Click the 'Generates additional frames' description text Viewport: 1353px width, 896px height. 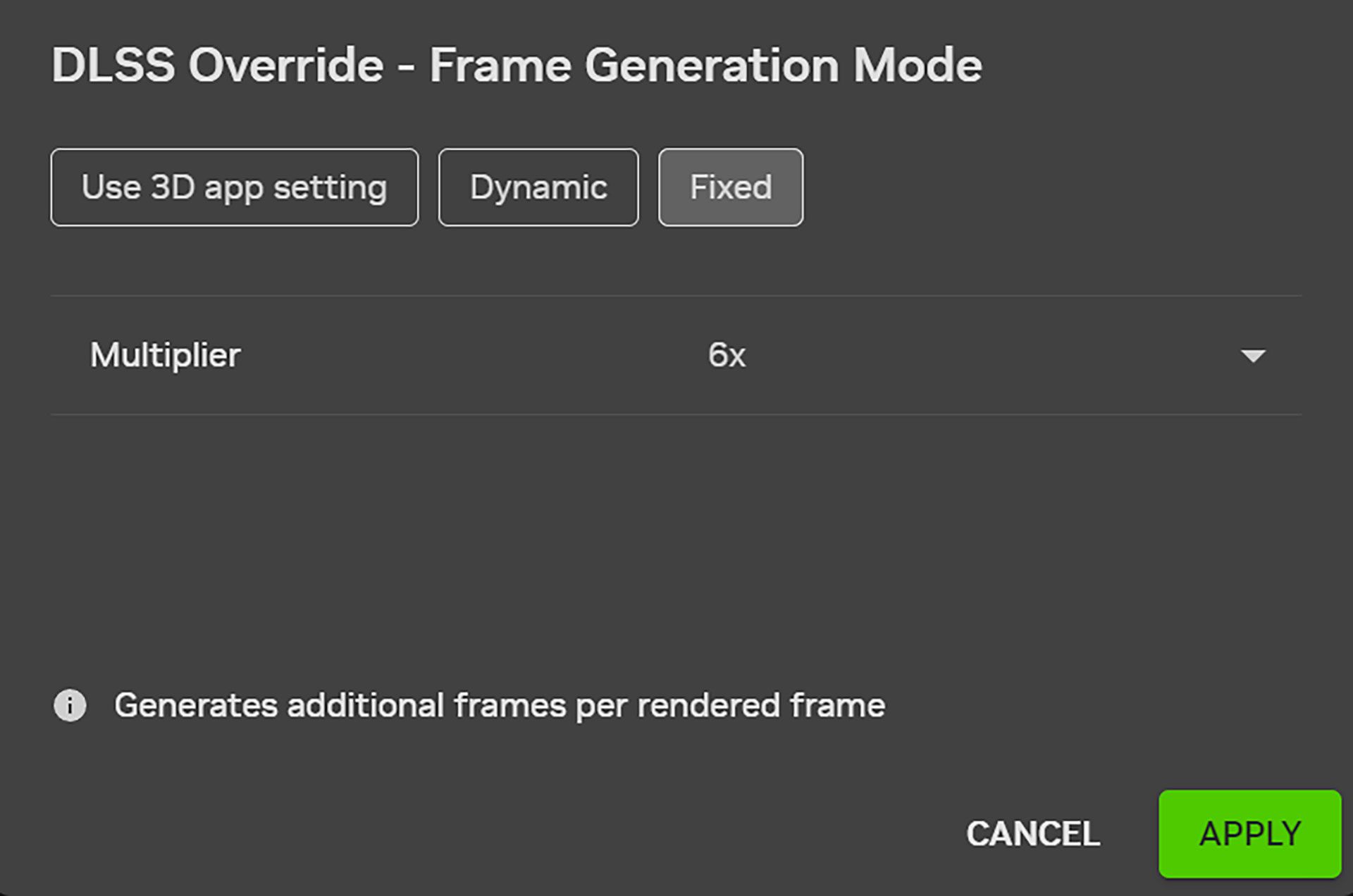pos(500,705)
